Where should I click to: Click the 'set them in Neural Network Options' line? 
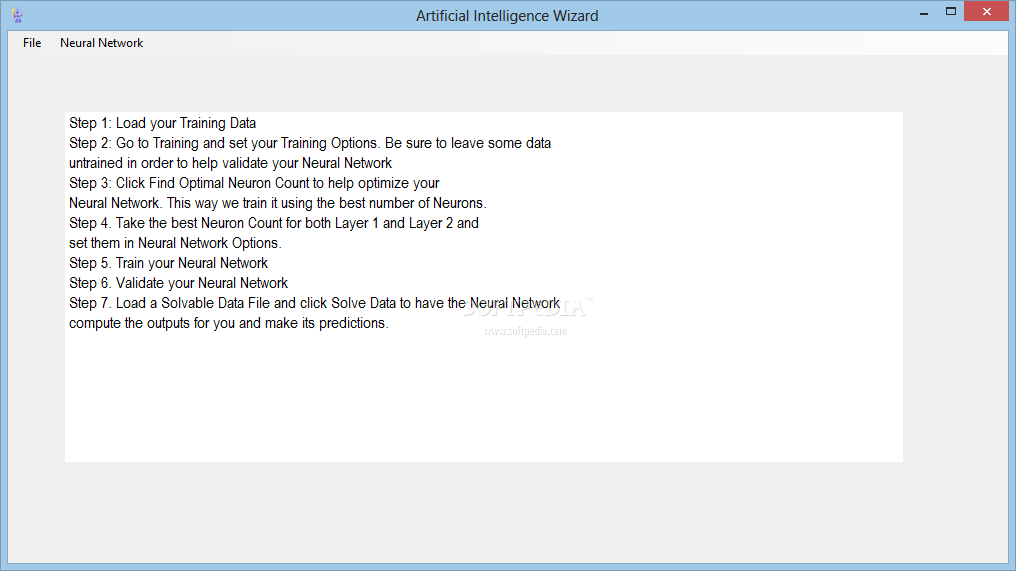coord(175,244)
